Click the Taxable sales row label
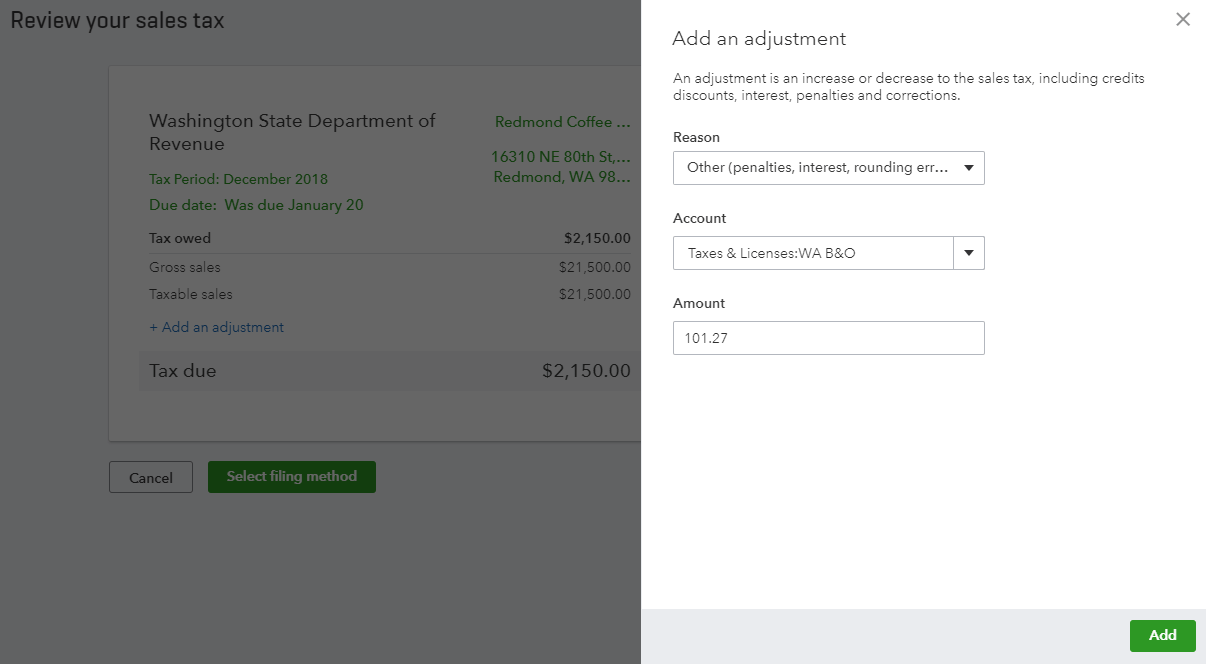 click(x=190, y=294)
